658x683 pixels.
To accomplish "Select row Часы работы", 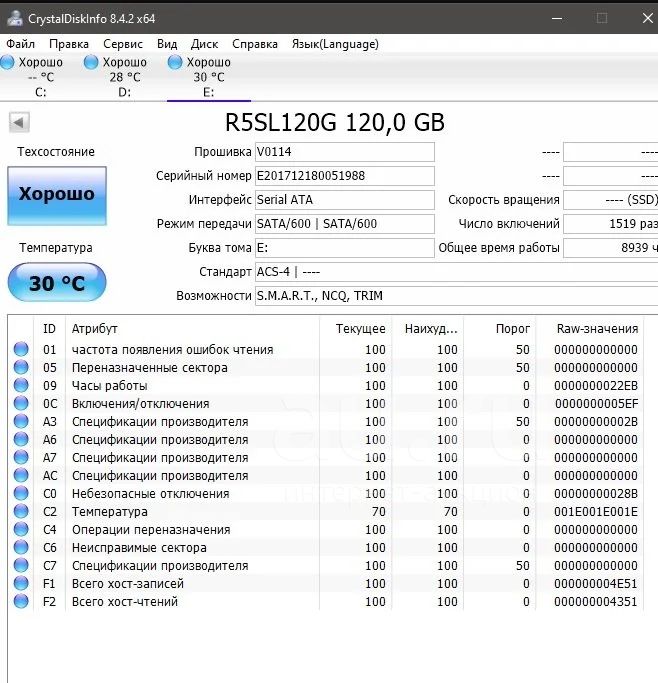I will click(x=326, y=385).
